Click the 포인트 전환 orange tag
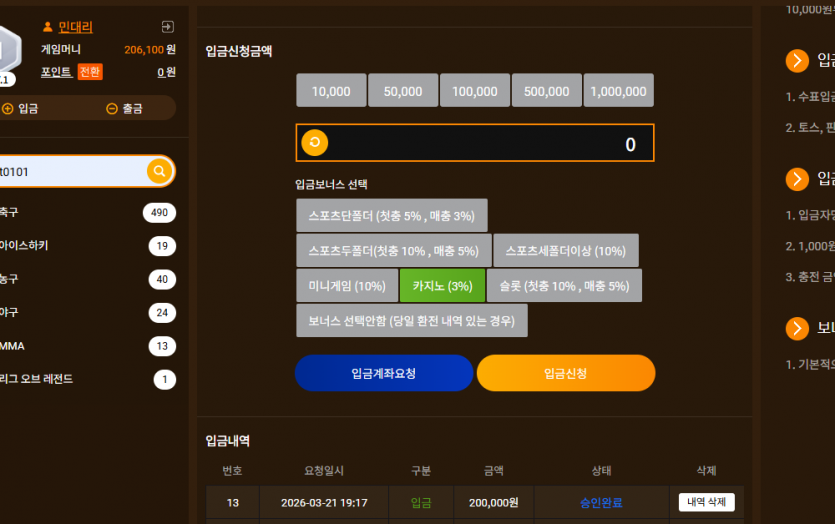 (90, 72)
